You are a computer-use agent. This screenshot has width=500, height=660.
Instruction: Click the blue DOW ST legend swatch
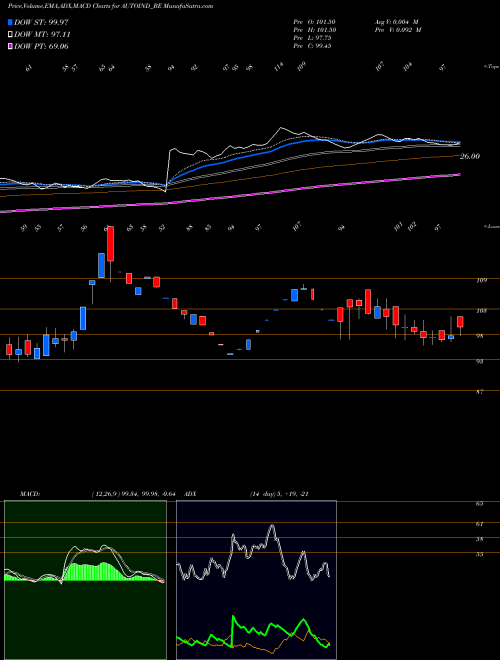10,22
